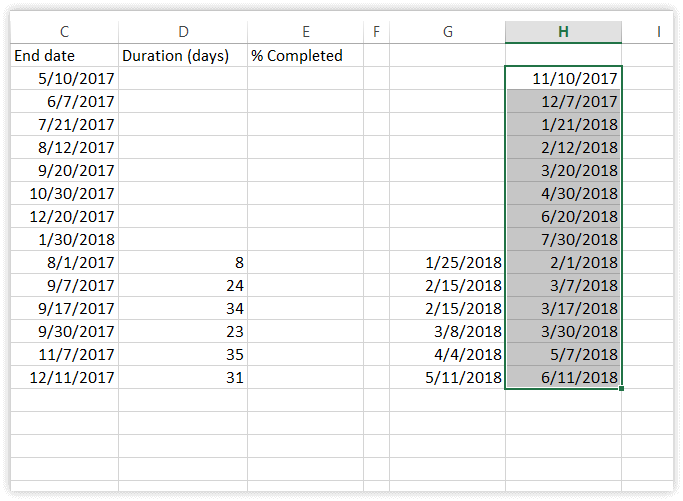Image resolution: width=683 pixels, height=501 pixels.
Task: Select cell containing 9/30/2017
Action: (x=64, y=332)
